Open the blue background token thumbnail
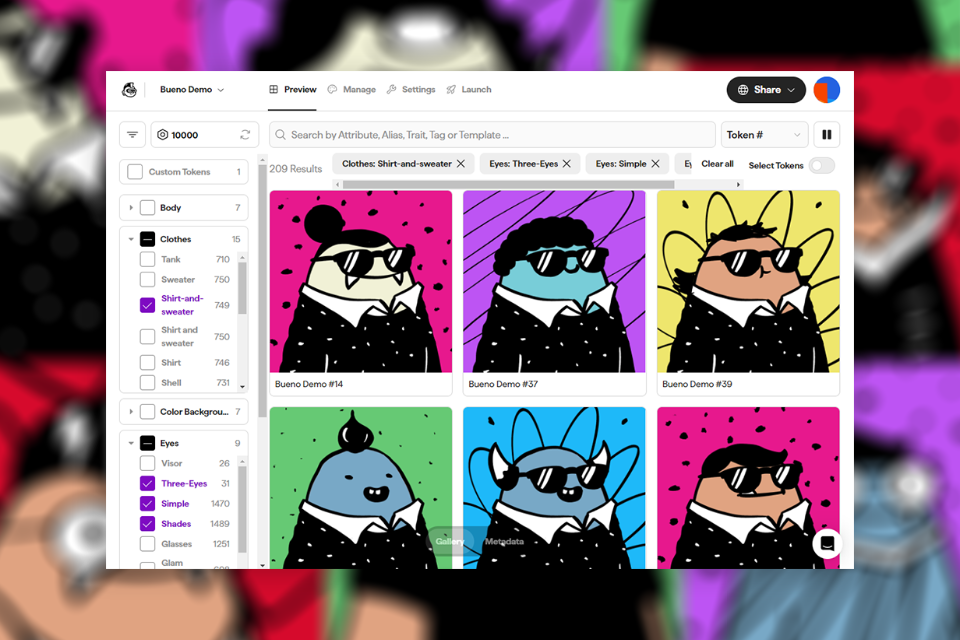960x640 pixels. (x=554, y=488)
